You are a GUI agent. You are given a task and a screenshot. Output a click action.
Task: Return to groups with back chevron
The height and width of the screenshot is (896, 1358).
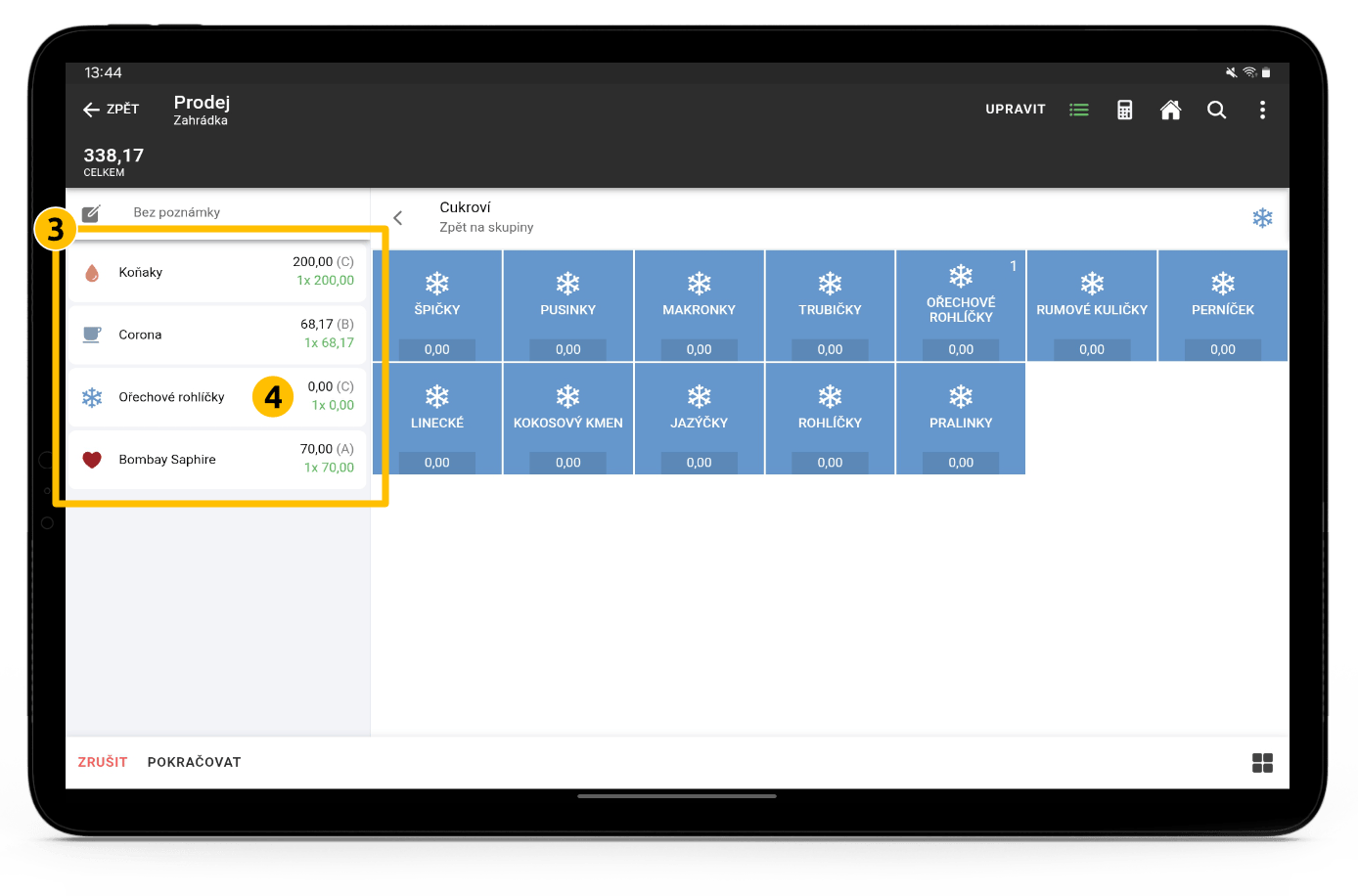(x=398, y=217)
